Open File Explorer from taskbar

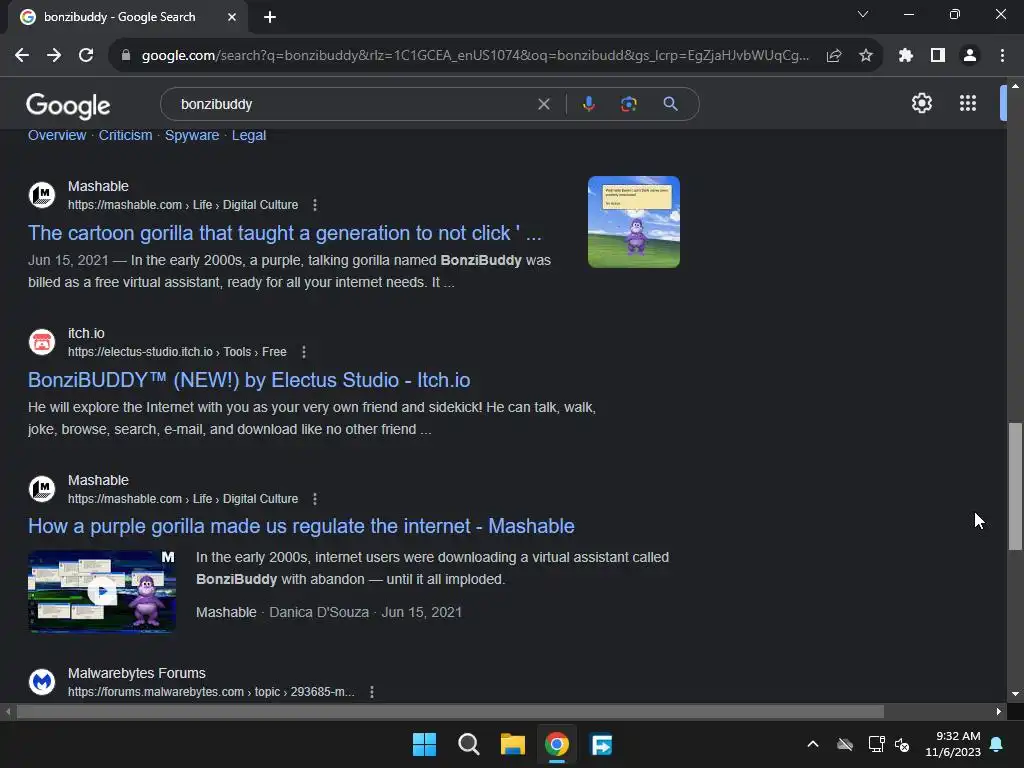(x=513, y=744)
